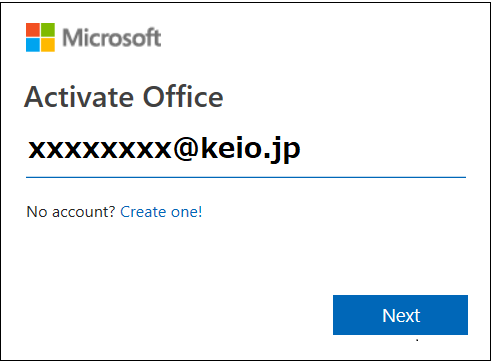Viewport: 491px width, 361px height.
Task: Click the red square of Microsoft logo
Action: pyautogui.click(x=33, y=30)
